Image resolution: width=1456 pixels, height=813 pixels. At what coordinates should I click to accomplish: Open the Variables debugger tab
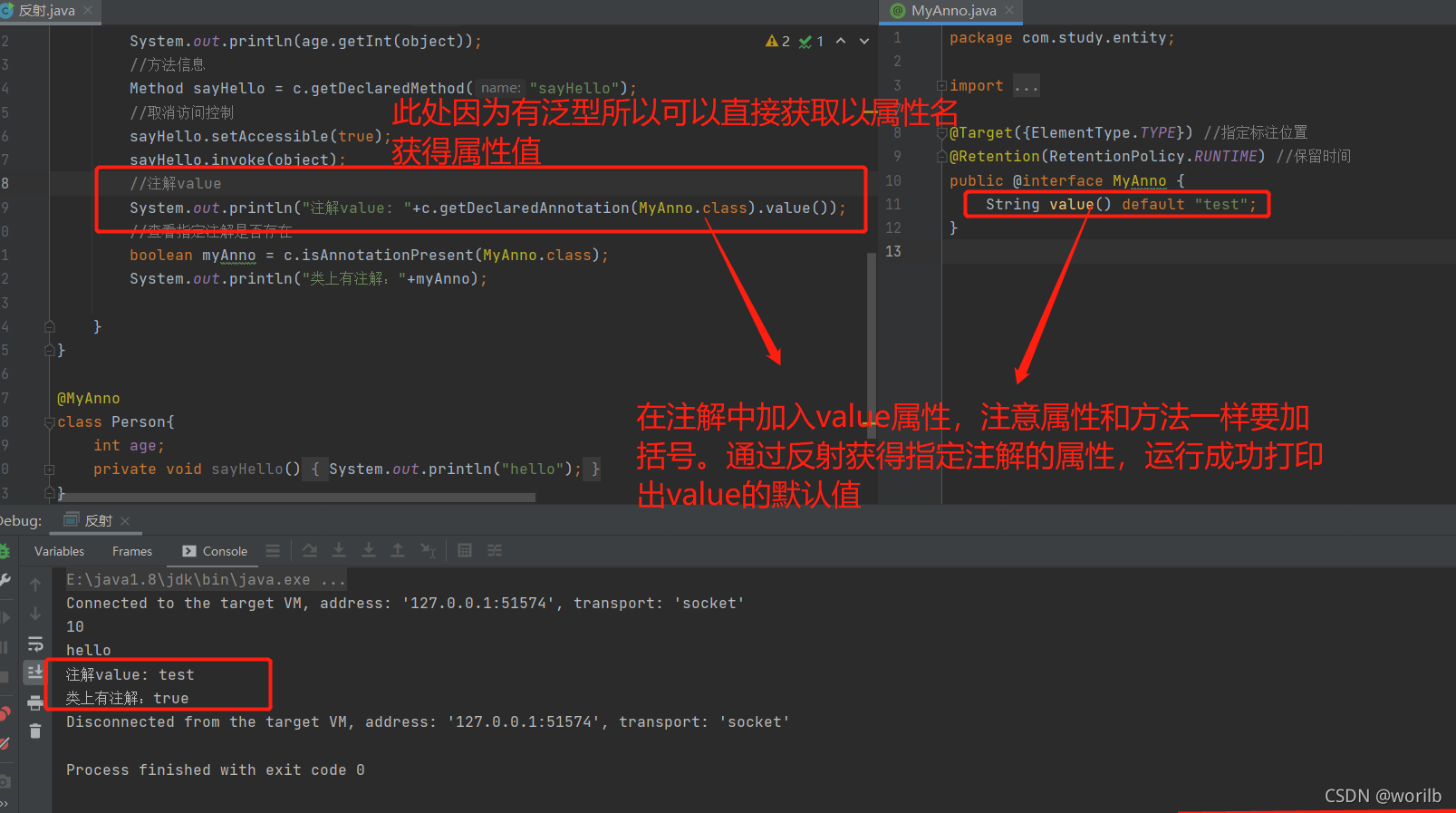pyautogui.click(x=59, y=551)
